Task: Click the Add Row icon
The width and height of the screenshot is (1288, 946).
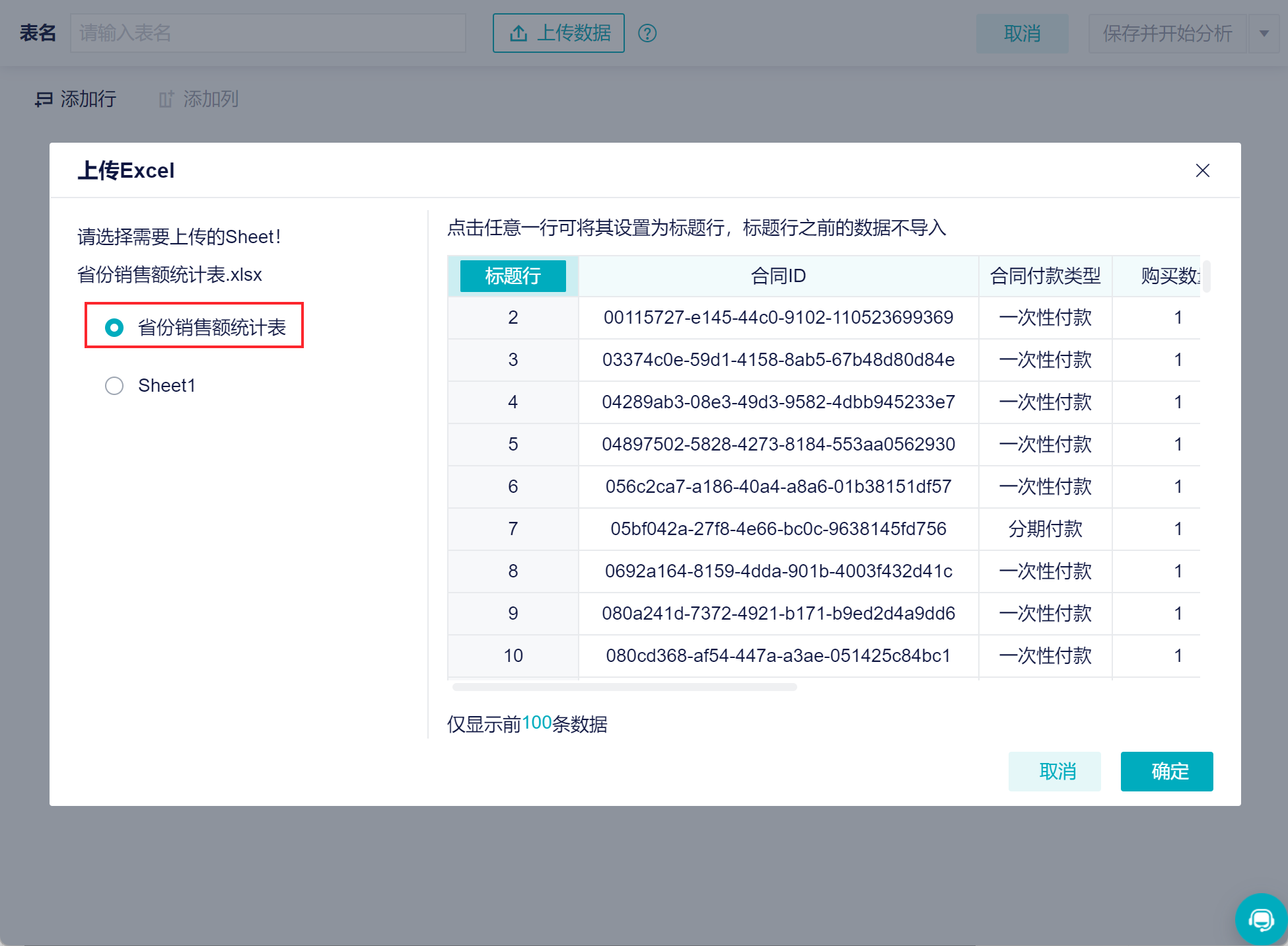Action: click(44, 100)
